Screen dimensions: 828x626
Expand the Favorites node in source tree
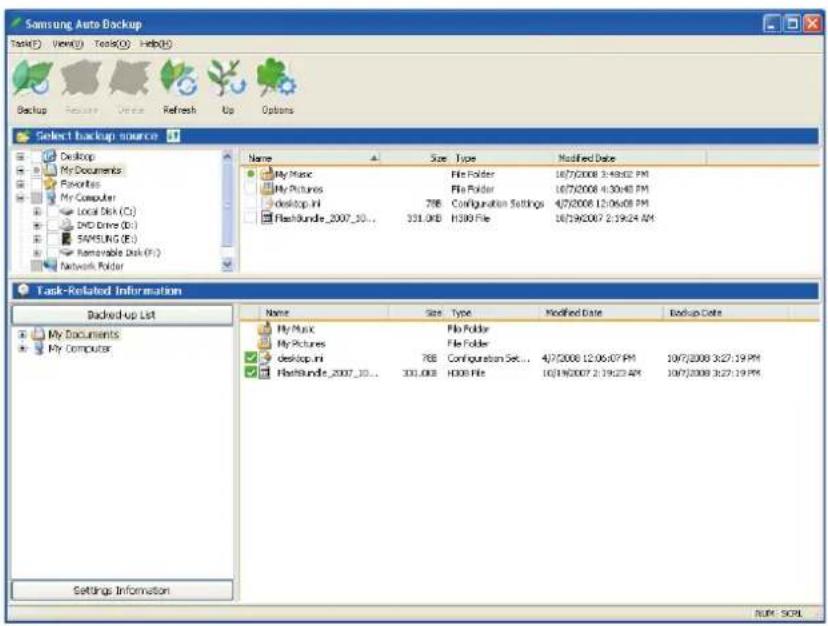point(20,184)
